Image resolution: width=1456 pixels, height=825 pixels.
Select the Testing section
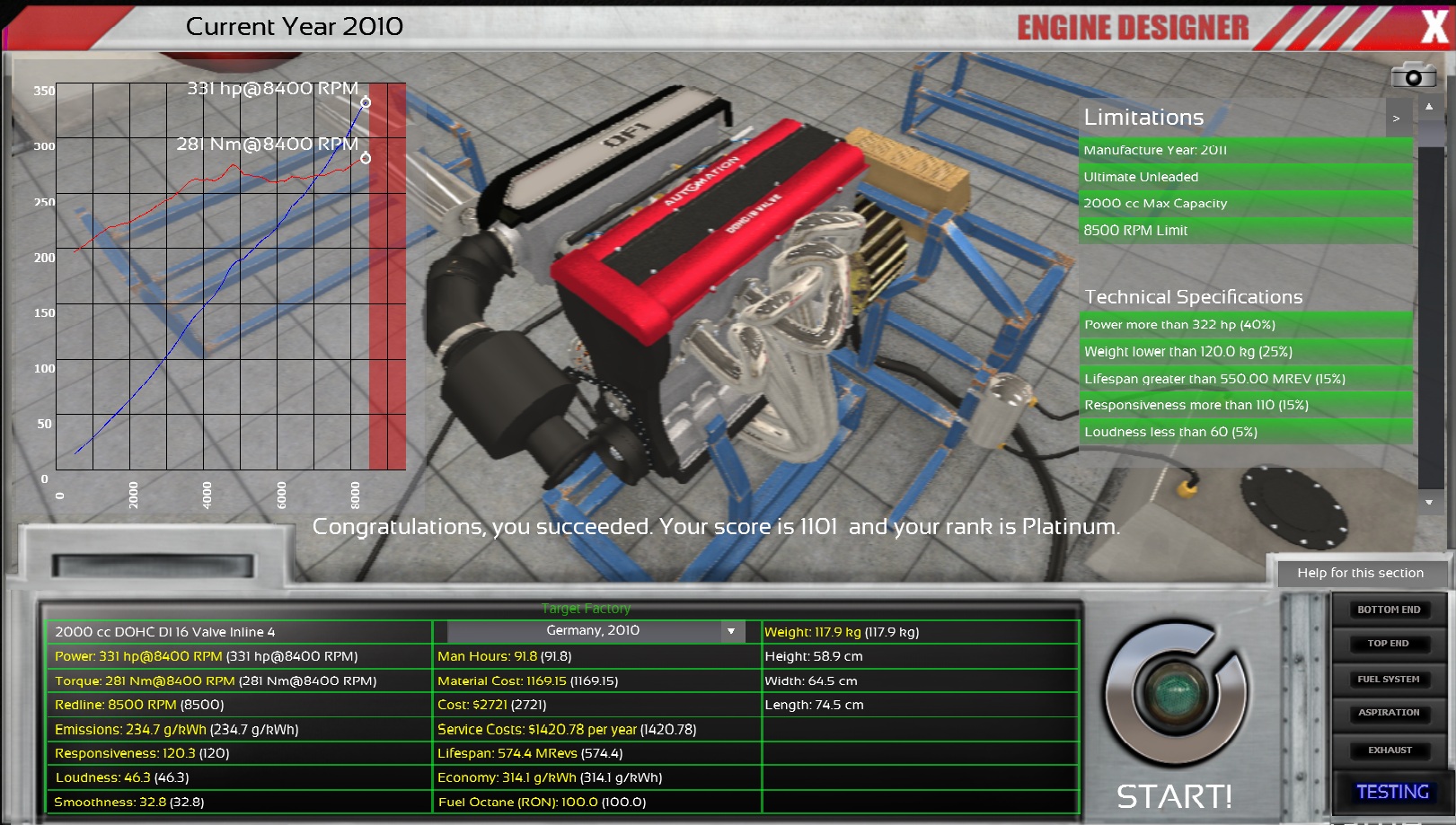point(1392,792)
